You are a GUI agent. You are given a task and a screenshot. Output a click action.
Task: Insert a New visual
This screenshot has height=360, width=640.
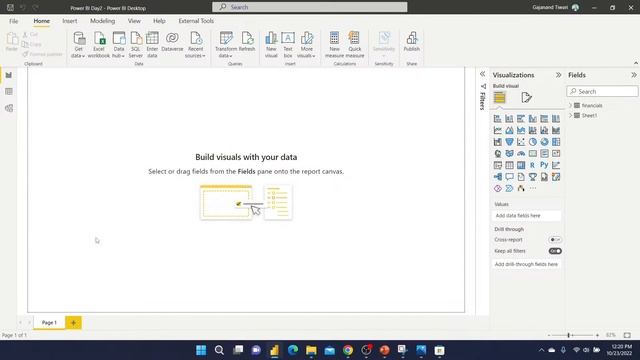tap(271, 45)
